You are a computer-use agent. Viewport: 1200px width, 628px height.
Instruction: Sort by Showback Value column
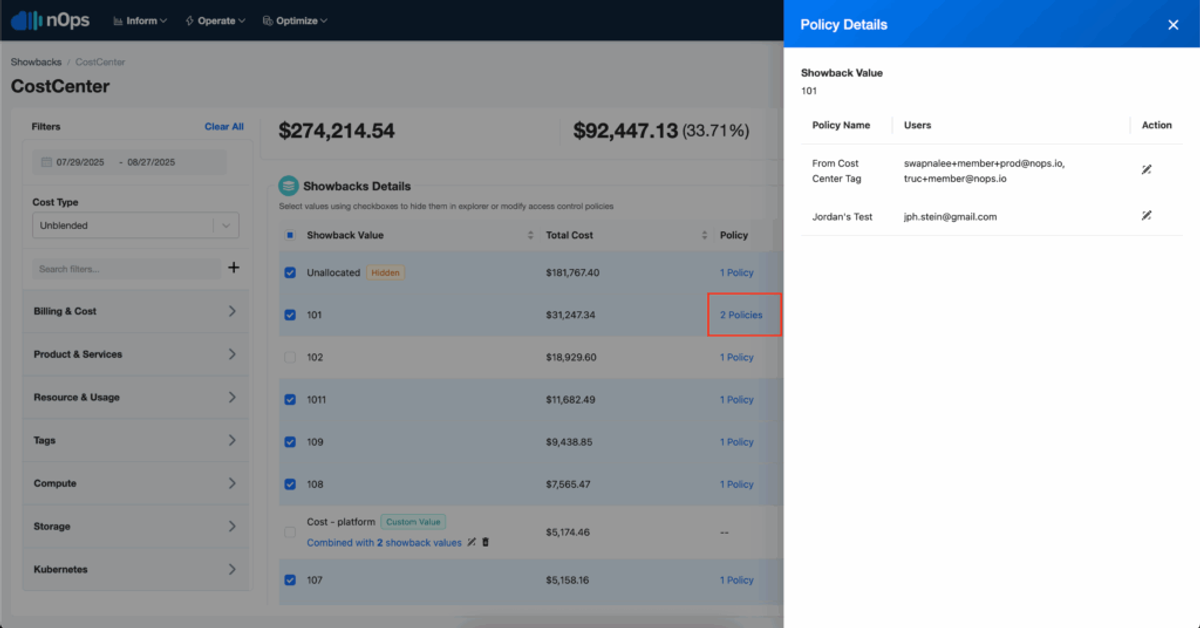[x=531, y=236]
